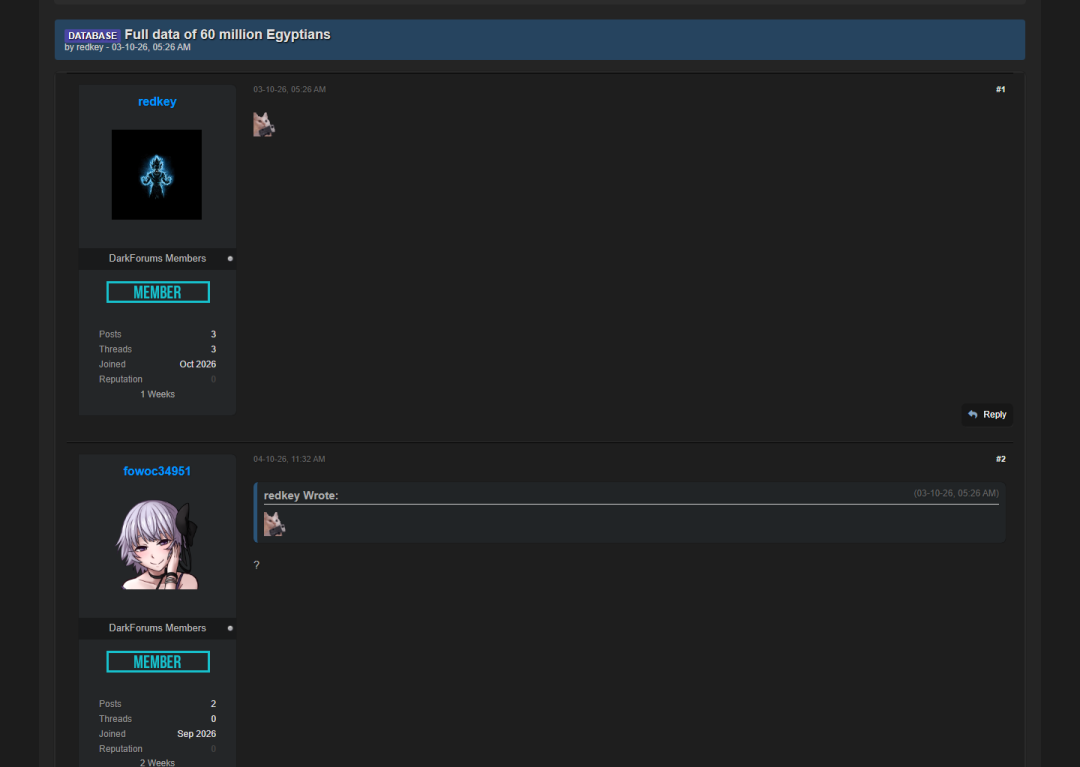Click the 'redkey Wrote:' quote header

point(301,496)
